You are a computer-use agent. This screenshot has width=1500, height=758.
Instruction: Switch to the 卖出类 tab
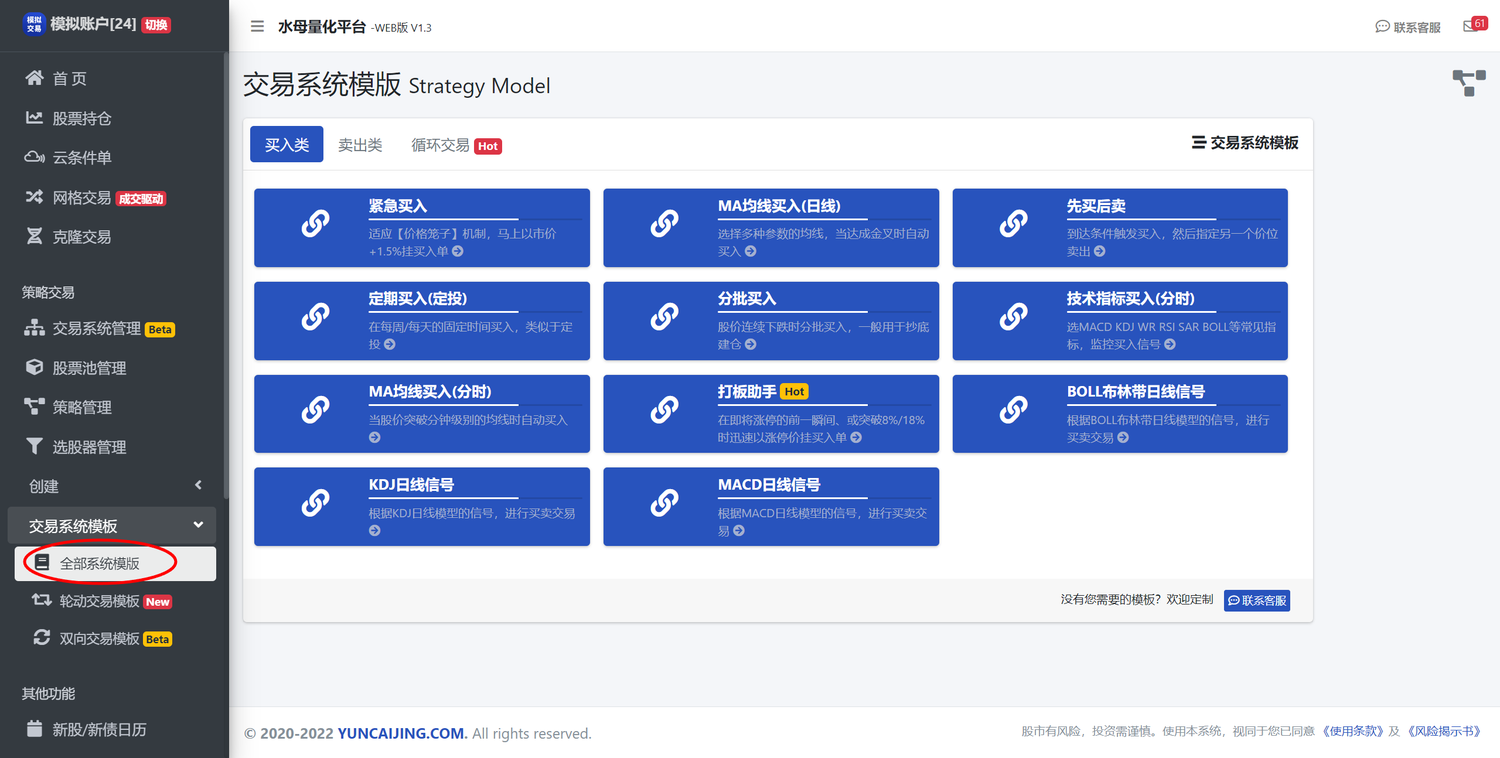tap(360, 145)
